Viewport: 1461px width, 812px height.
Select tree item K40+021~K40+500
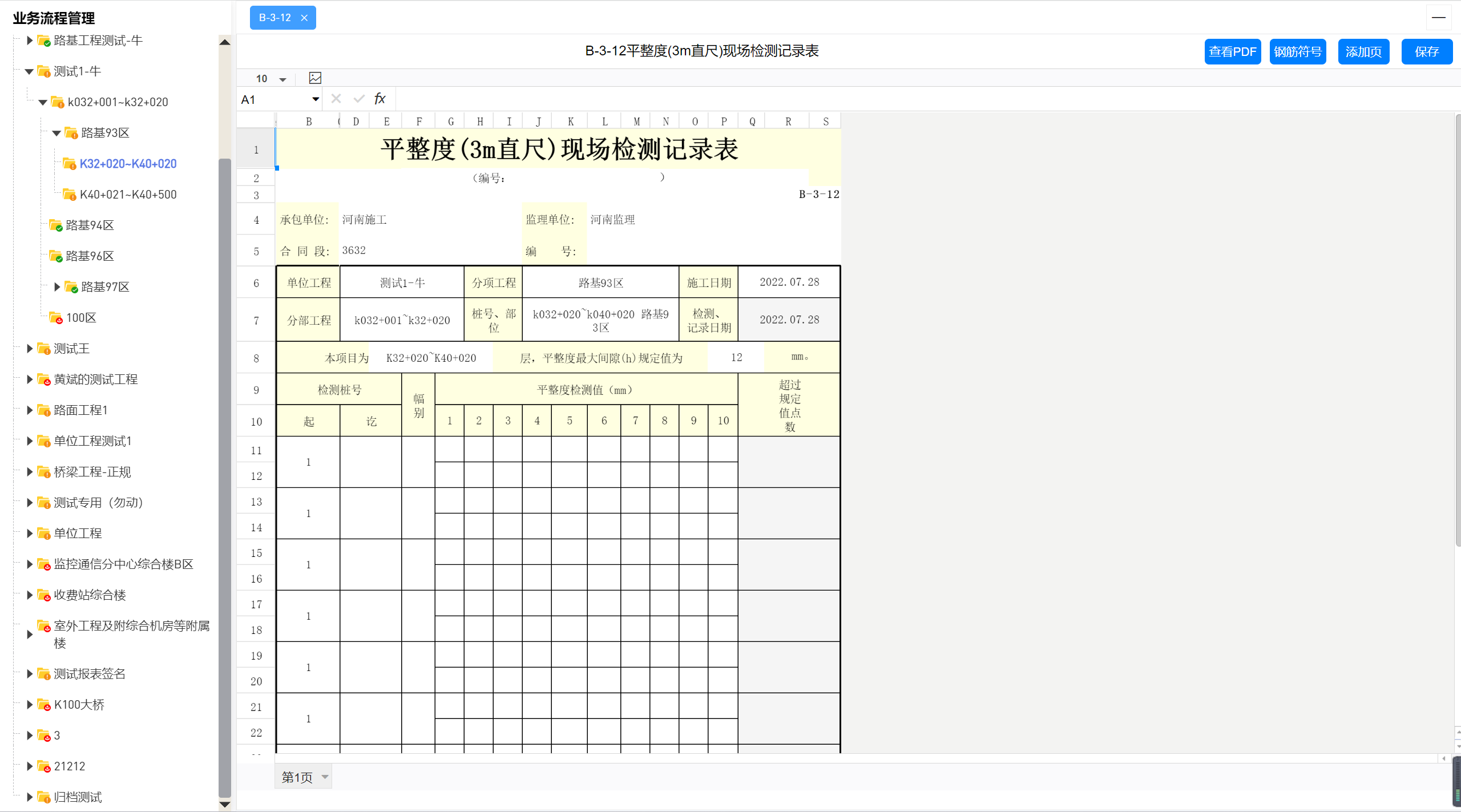coord(128,195)
